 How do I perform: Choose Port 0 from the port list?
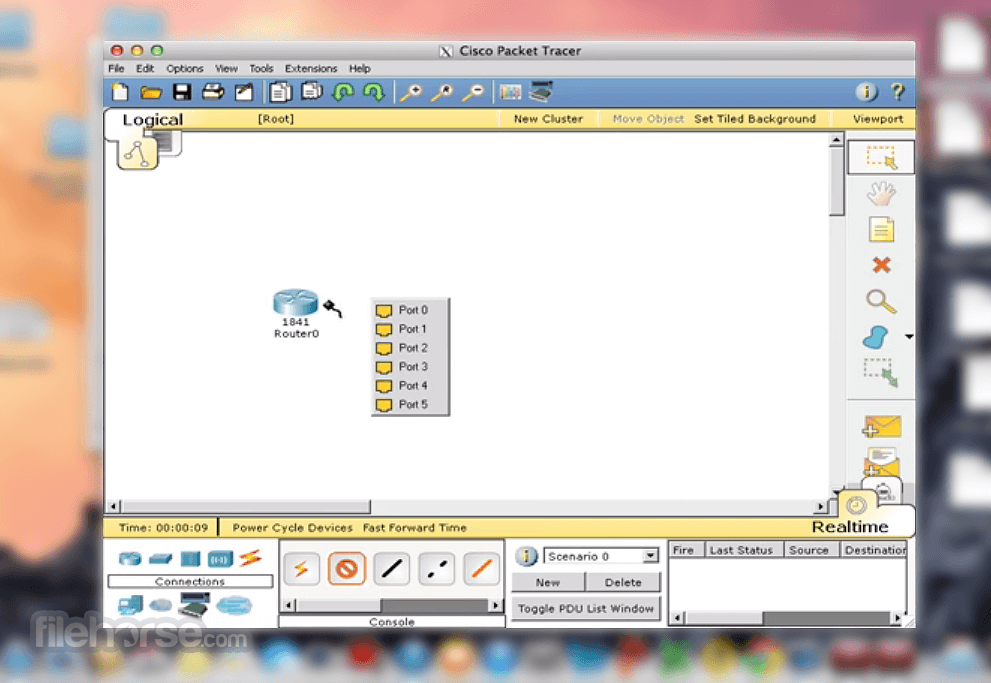tap(411, 310)
